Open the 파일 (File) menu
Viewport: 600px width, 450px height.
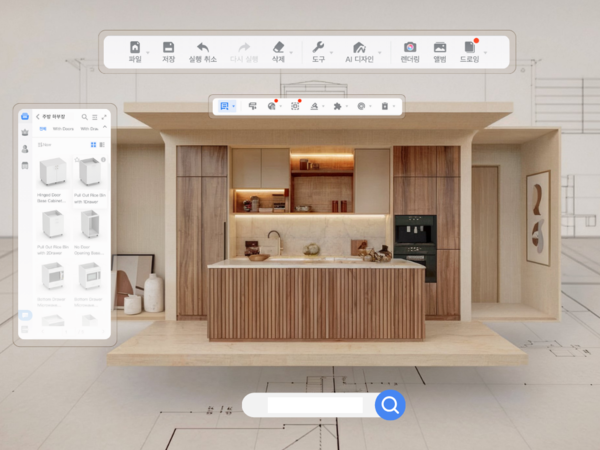(135, 50)
